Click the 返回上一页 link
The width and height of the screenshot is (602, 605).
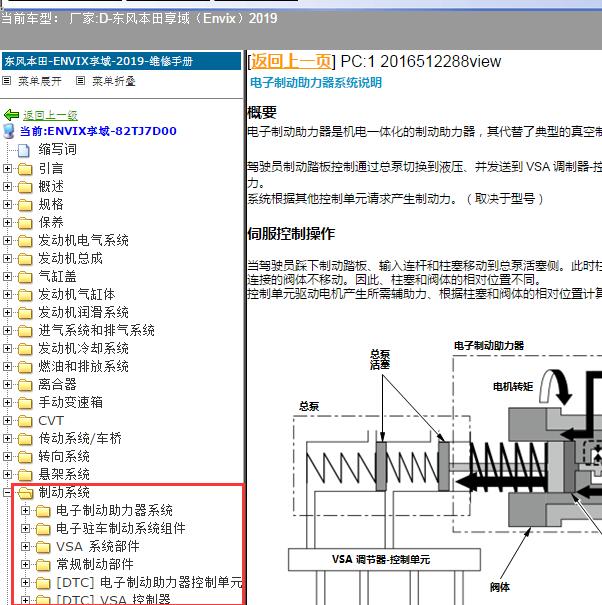291,61
